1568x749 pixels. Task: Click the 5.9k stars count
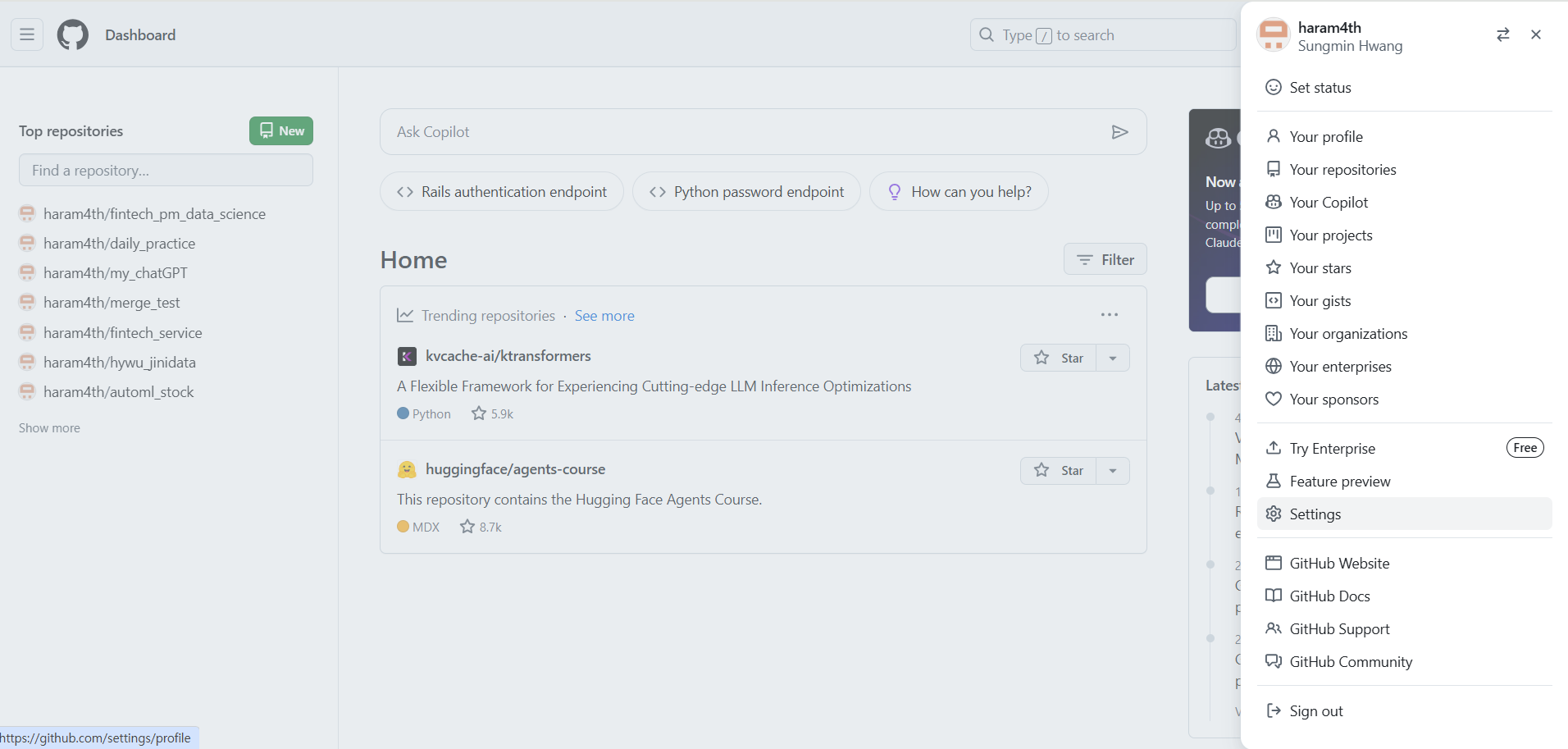click(x=493, y=413)
